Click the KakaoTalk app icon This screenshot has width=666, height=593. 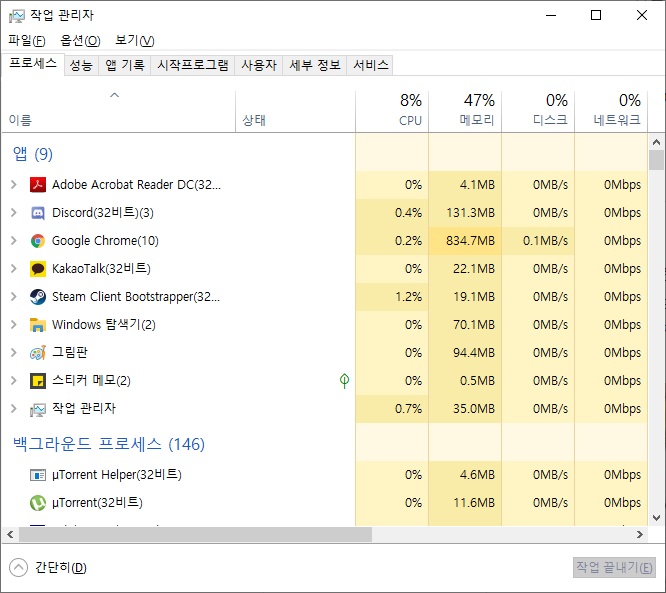click(38, 269)
